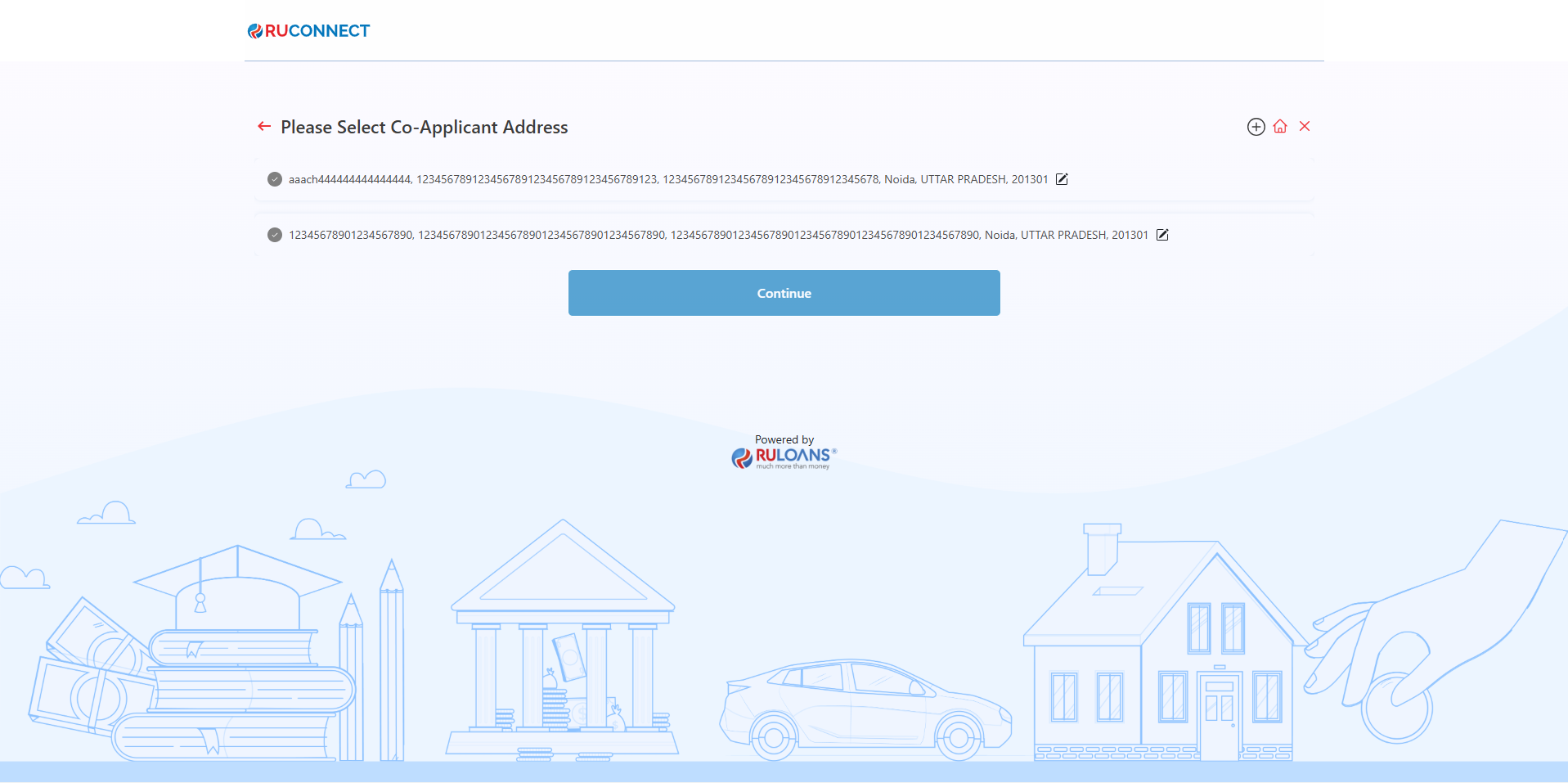The image size is (1568, 783).
Task: Select the second address radio starting with 1234567890
Action: pyautogui.click(x=275, y=235)
